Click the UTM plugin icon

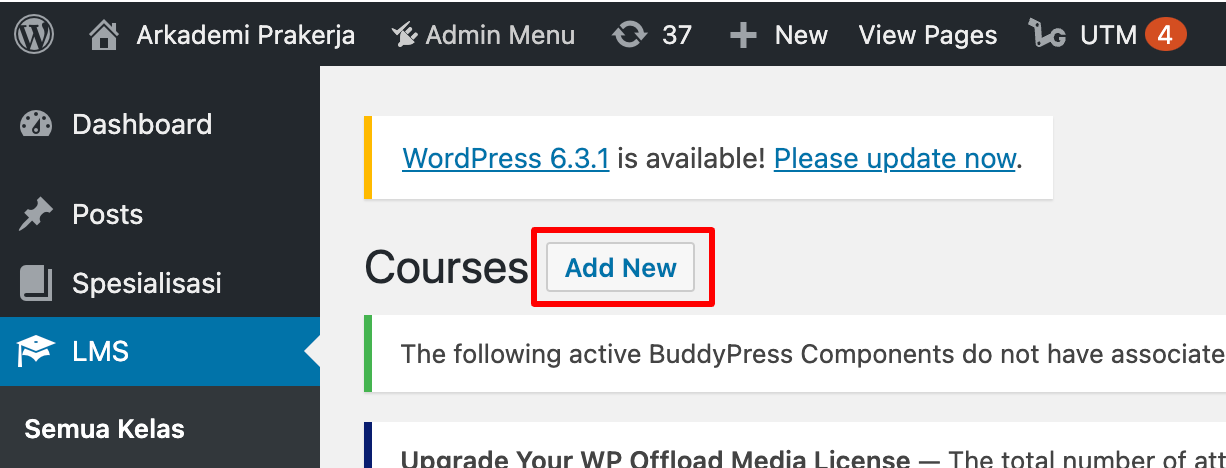tap(1047, 35)
